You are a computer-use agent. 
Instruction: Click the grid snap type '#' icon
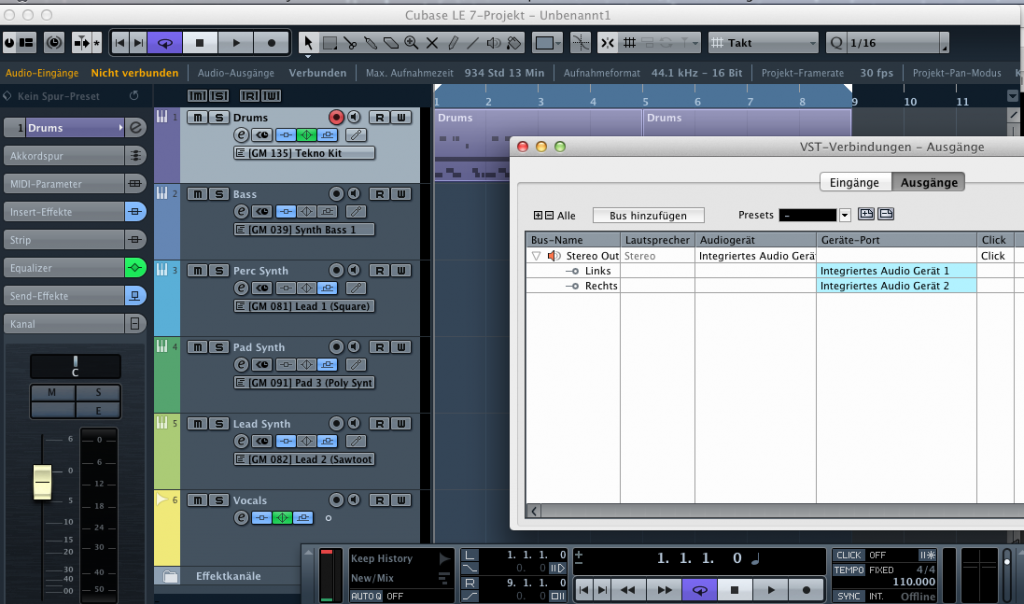coord(630,43)
